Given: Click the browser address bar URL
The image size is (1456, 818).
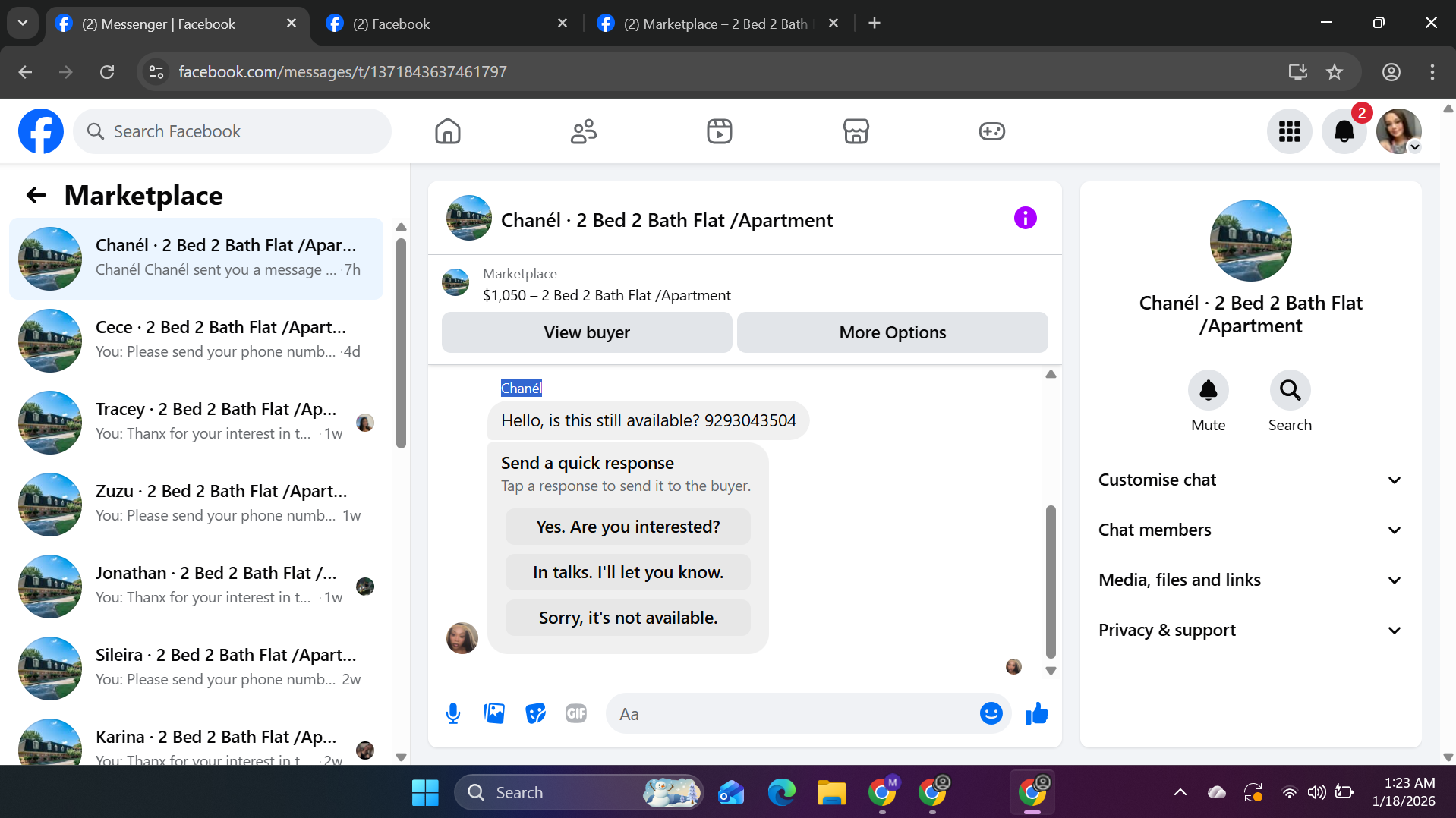Looking at the screenshot, I should [342, 72].
